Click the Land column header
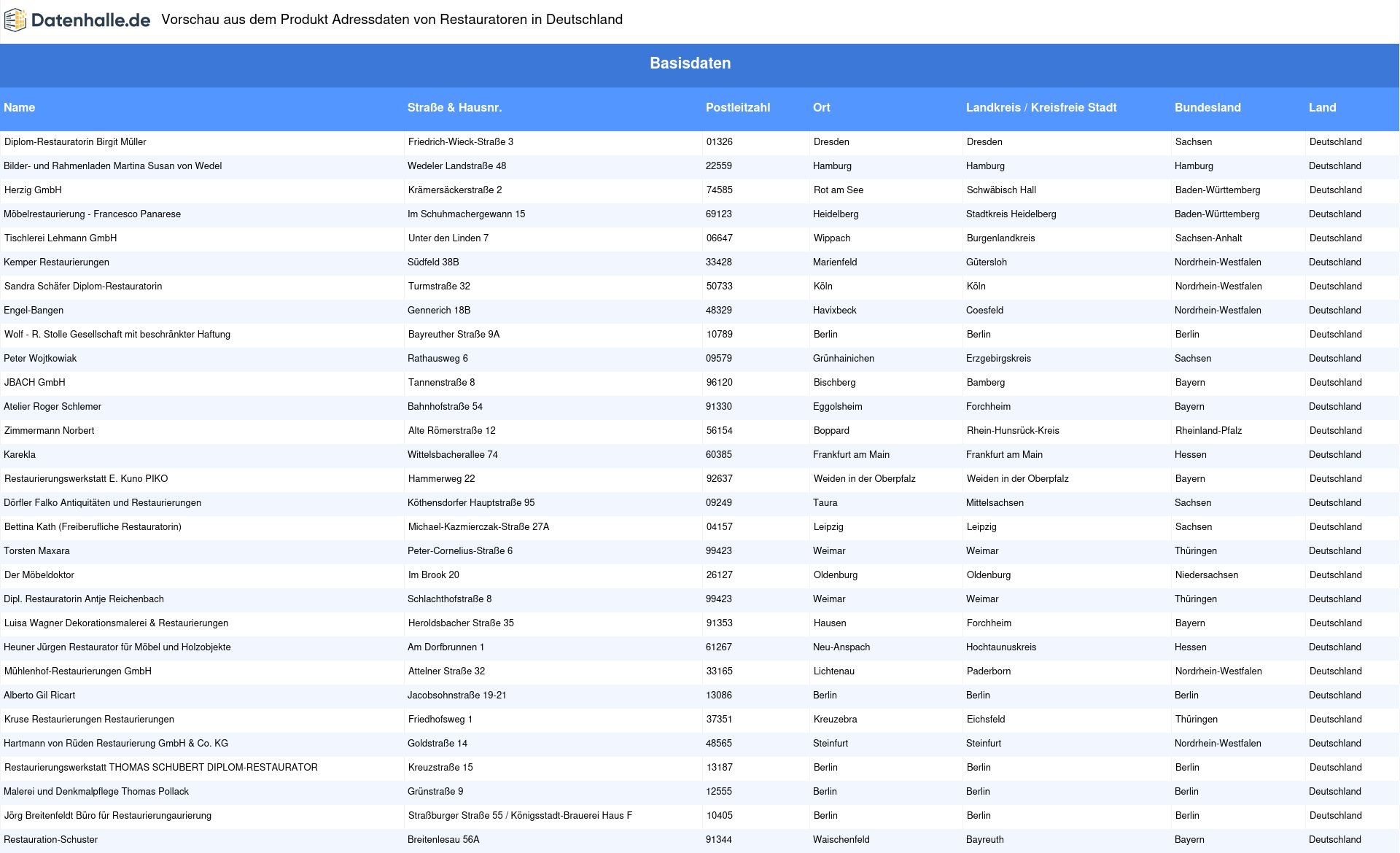Screen dimensions: 1400x853 1322,107
